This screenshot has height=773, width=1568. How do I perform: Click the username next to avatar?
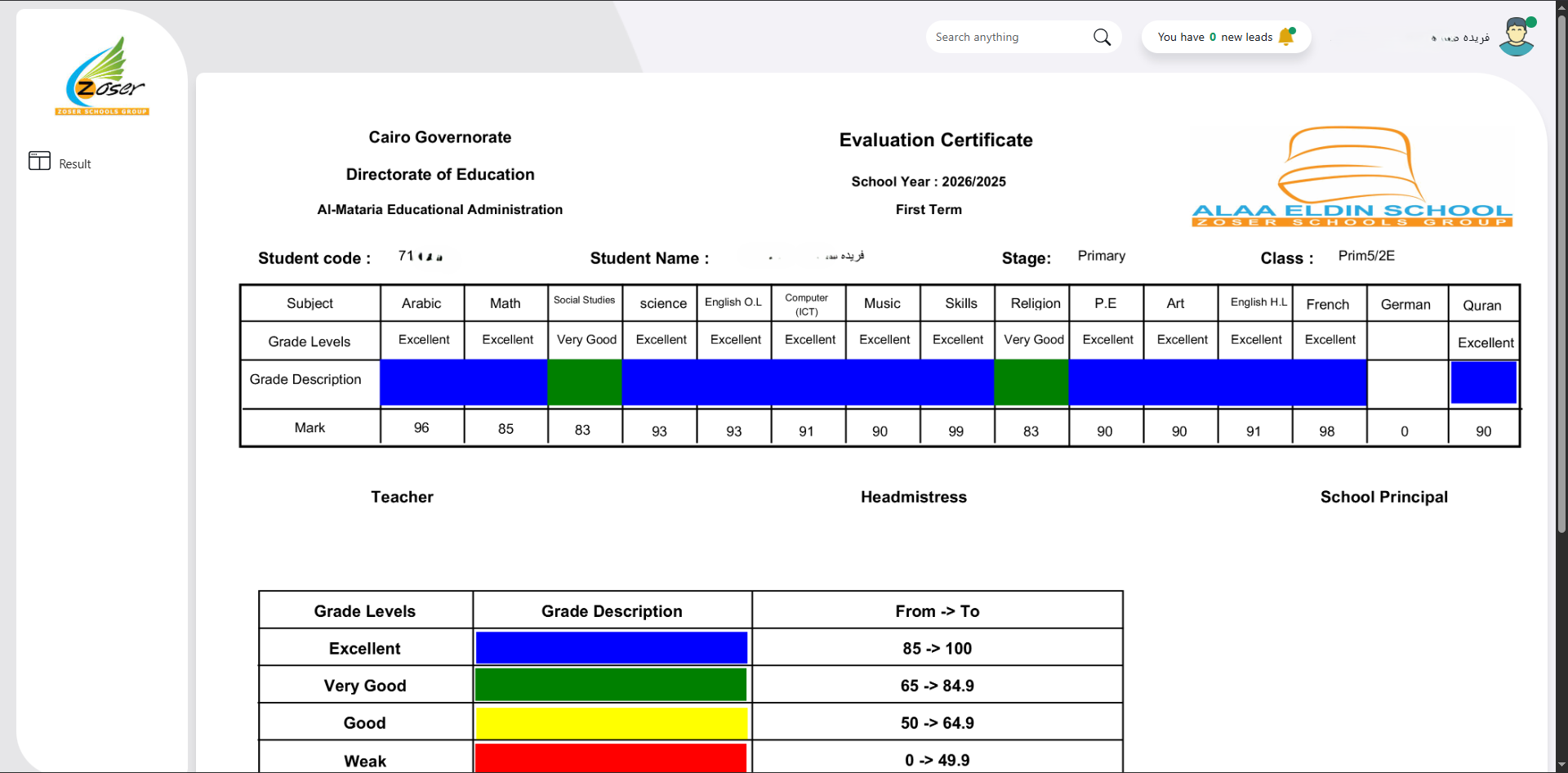coord(1461,38)
